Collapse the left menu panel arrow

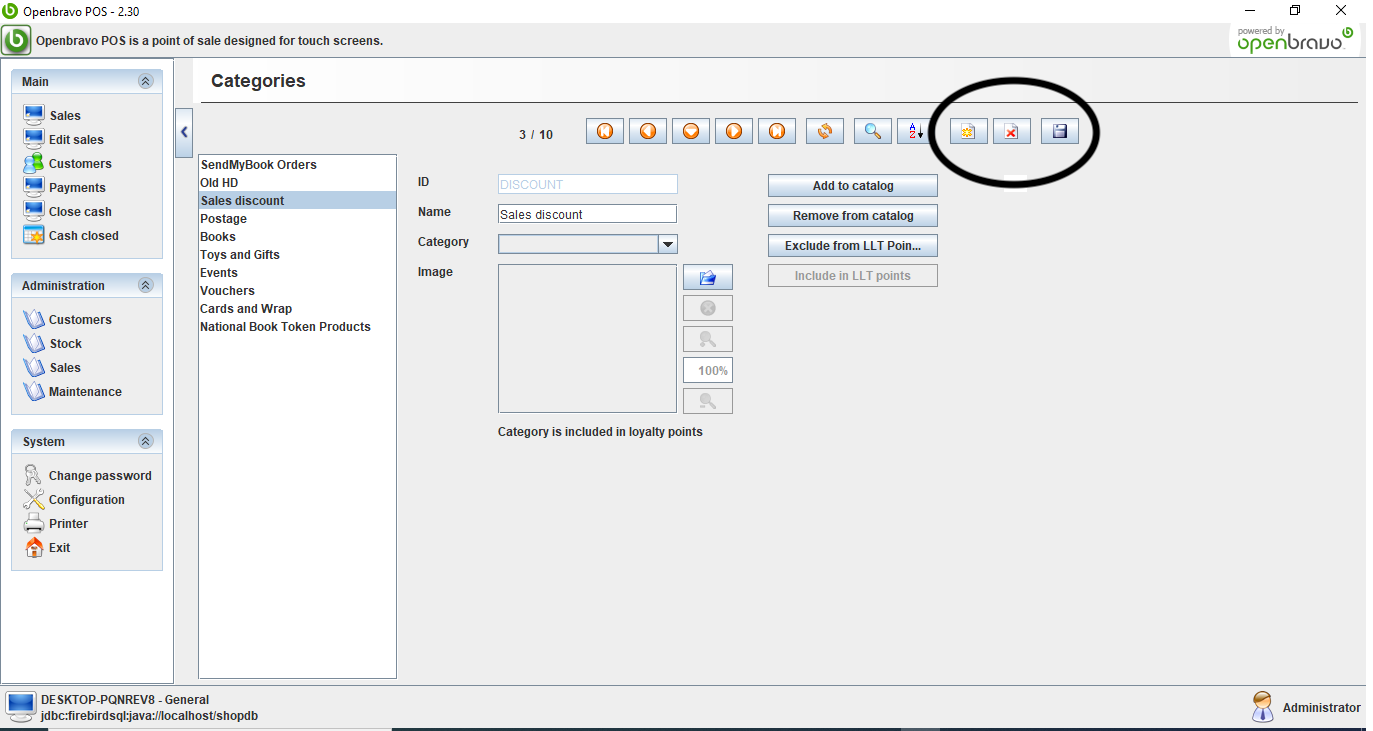point(184,132)
